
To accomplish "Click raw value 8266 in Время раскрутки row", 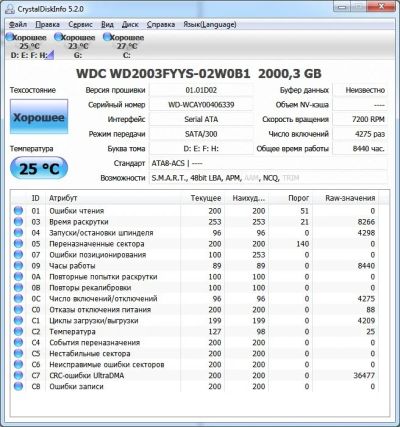I will pos(366,222).
